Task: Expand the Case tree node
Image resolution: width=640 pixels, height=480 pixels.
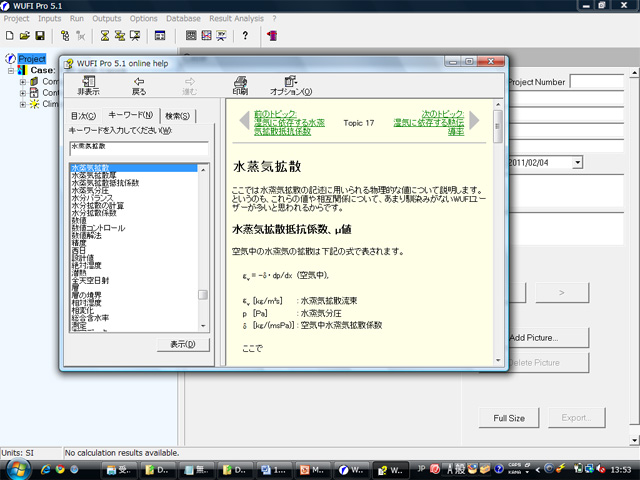Action: [11, 71]
